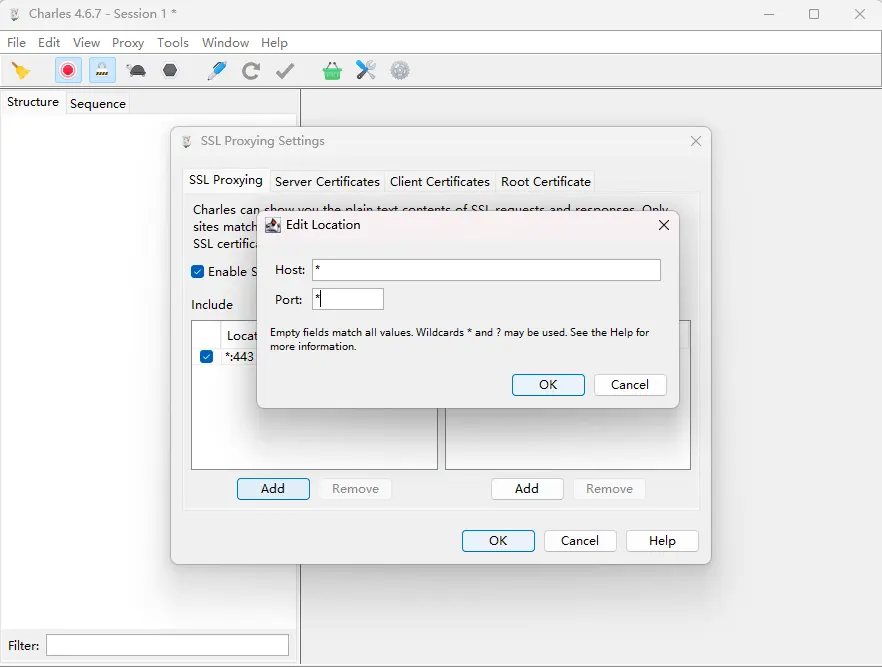Click Help in SSL Proxying Settings

pyautogui.click(x=662, y=540)
